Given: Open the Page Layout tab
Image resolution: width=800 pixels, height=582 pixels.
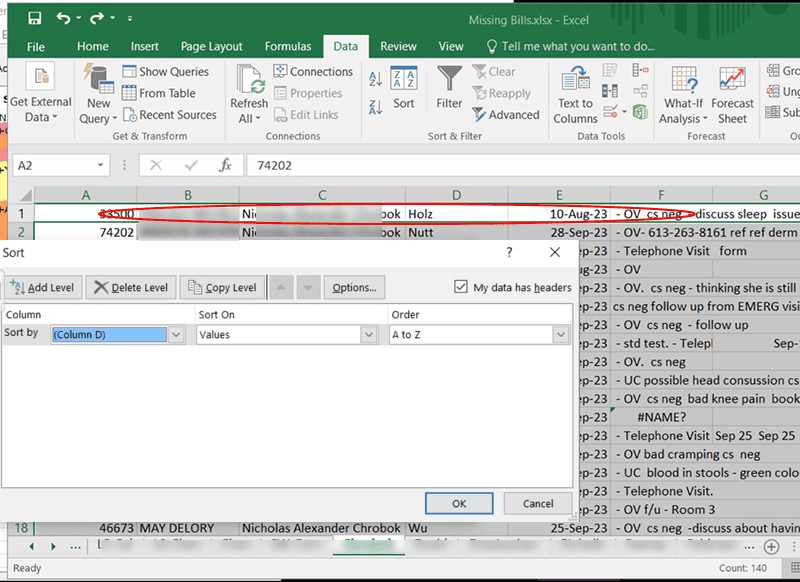Looking at the screenshot, I should (211, 46).
